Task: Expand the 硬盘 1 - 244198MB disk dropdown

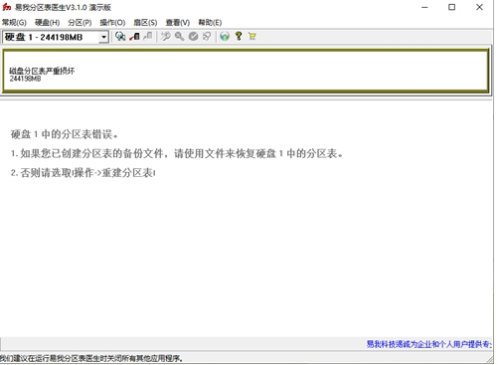Action: 104,37
